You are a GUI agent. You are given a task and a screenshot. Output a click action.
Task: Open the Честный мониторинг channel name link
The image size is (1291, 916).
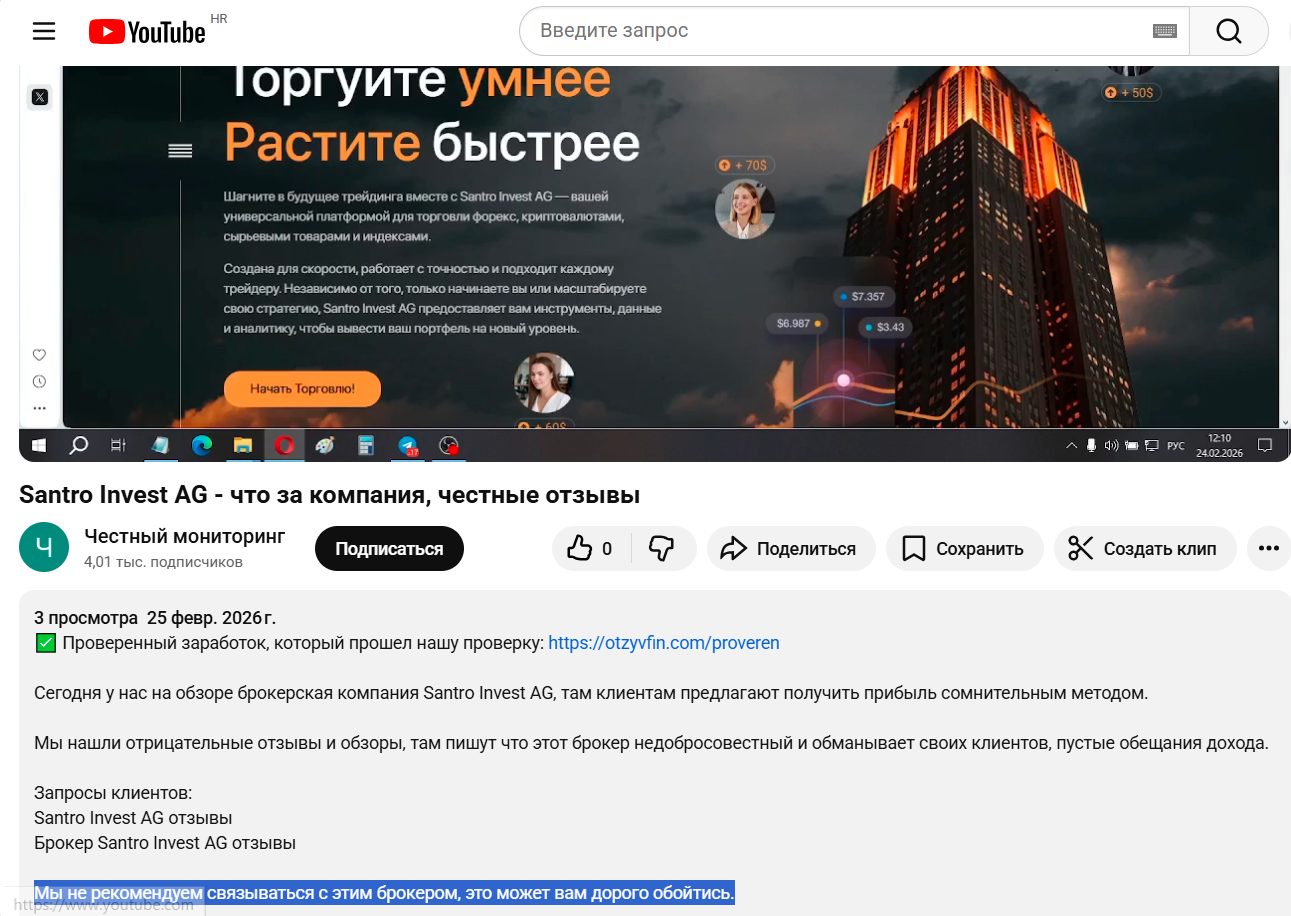(x=185, y=536)
